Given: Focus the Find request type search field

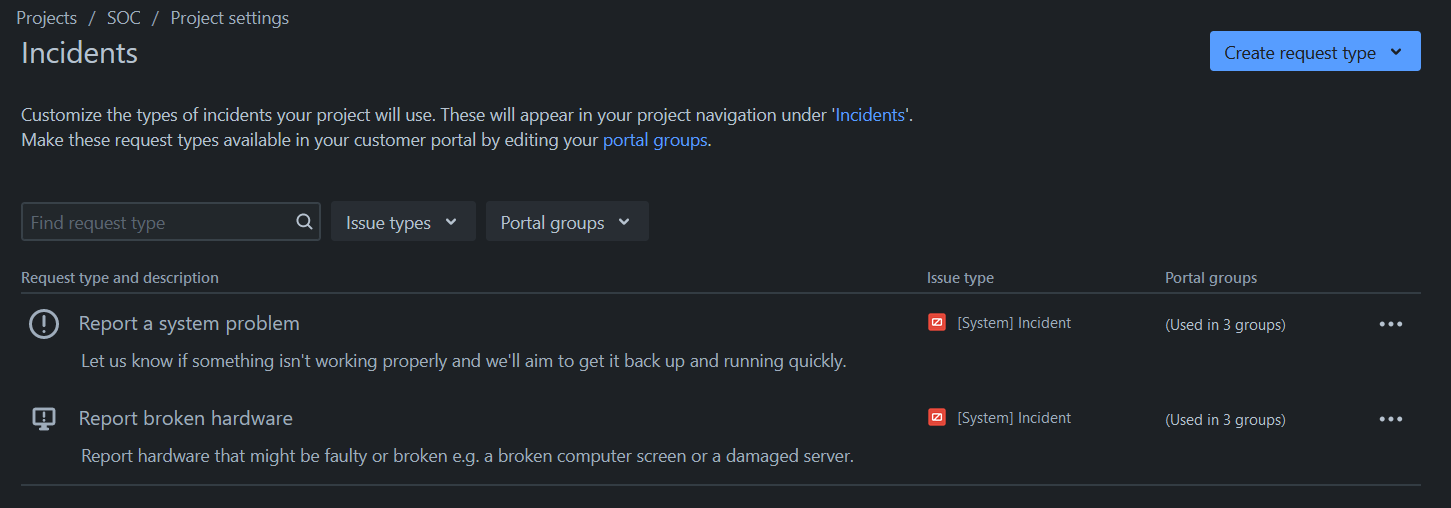Looking at the screenshot, I should (x=160, y=222).
